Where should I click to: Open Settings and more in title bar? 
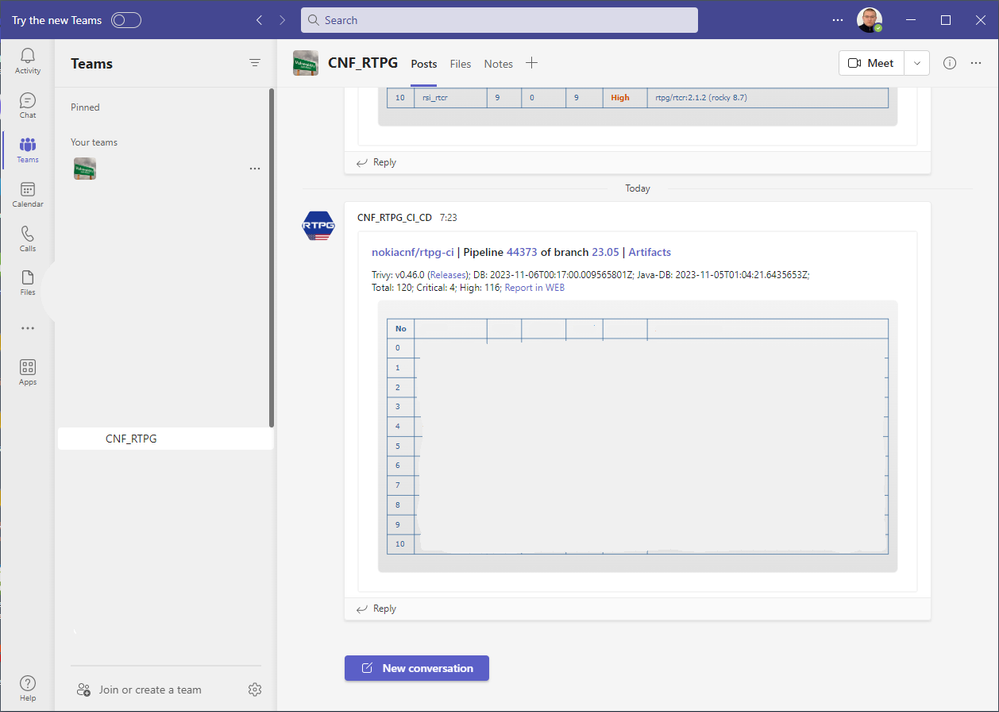tap(837, 20)
